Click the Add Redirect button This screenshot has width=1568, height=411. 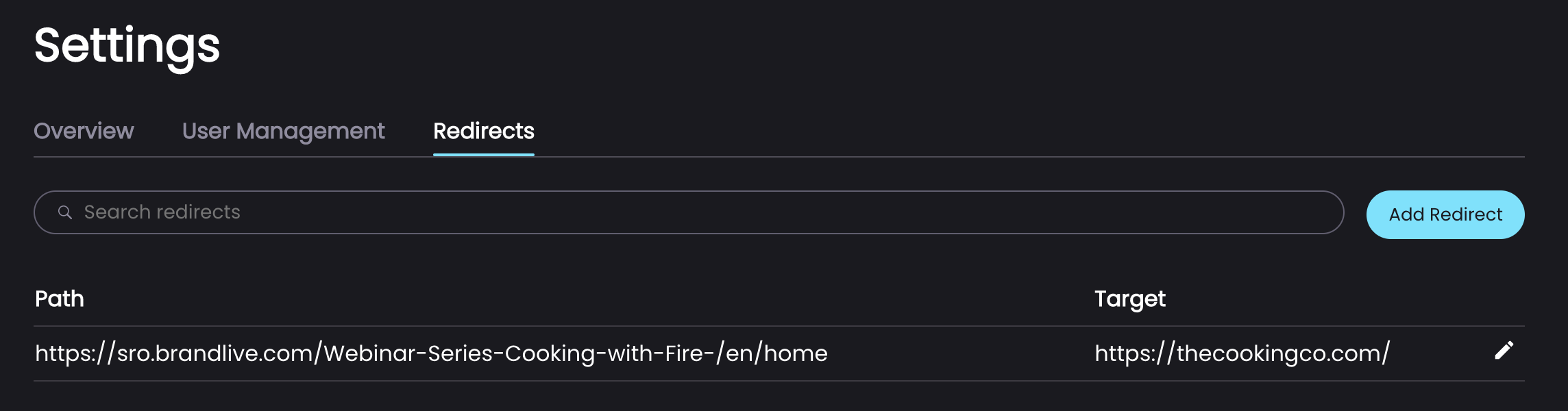1445,214
